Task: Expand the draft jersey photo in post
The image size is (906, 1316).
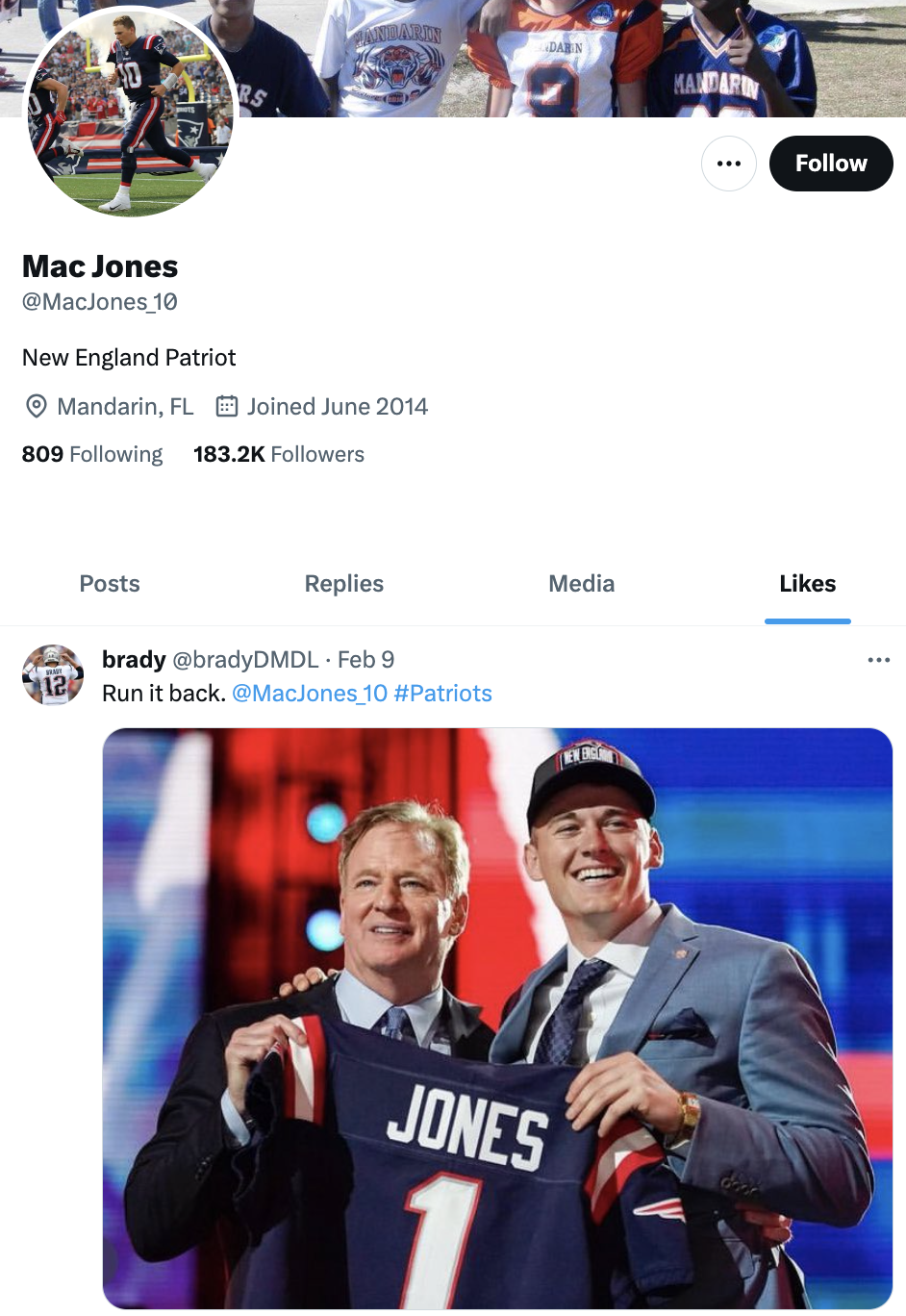Action: point(497,1018)
